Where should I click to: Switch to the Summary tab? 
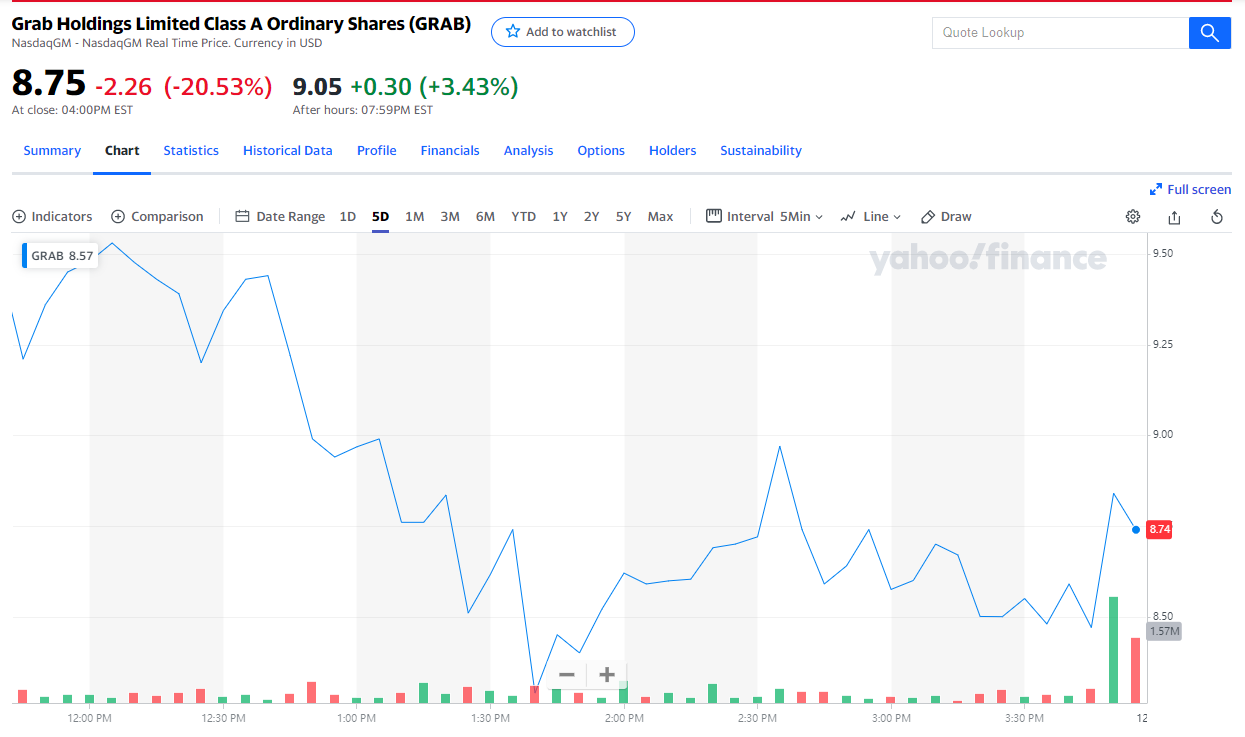(x=52, y=151)
